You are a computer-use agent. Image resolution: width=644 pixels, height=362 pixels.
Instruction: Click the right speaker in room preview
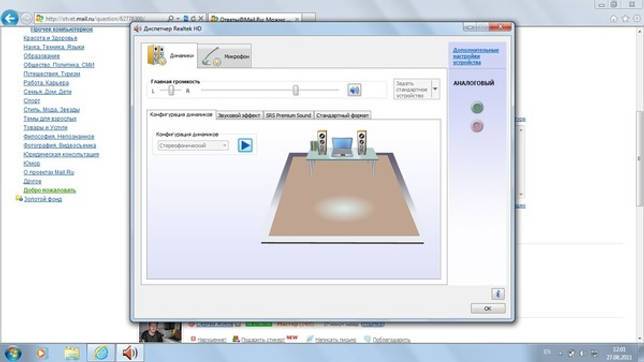(361, 142)
